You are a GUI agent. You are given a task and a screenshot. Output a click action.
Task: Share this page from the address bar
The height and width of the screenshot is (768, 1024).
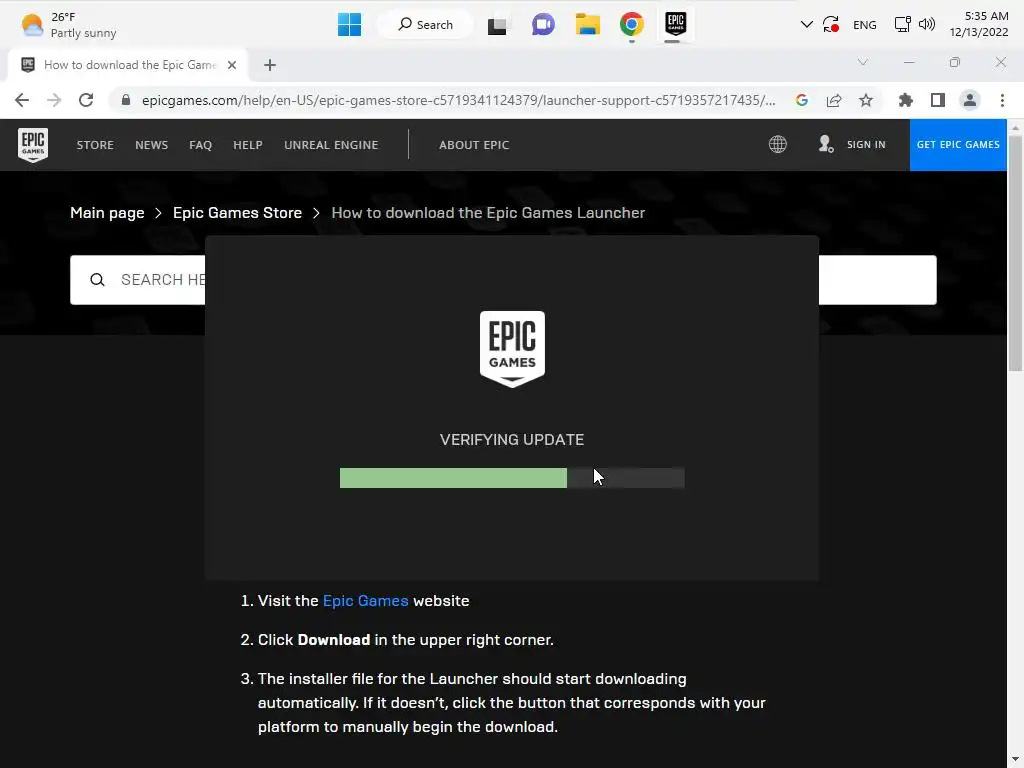click(x=833, y=100)
